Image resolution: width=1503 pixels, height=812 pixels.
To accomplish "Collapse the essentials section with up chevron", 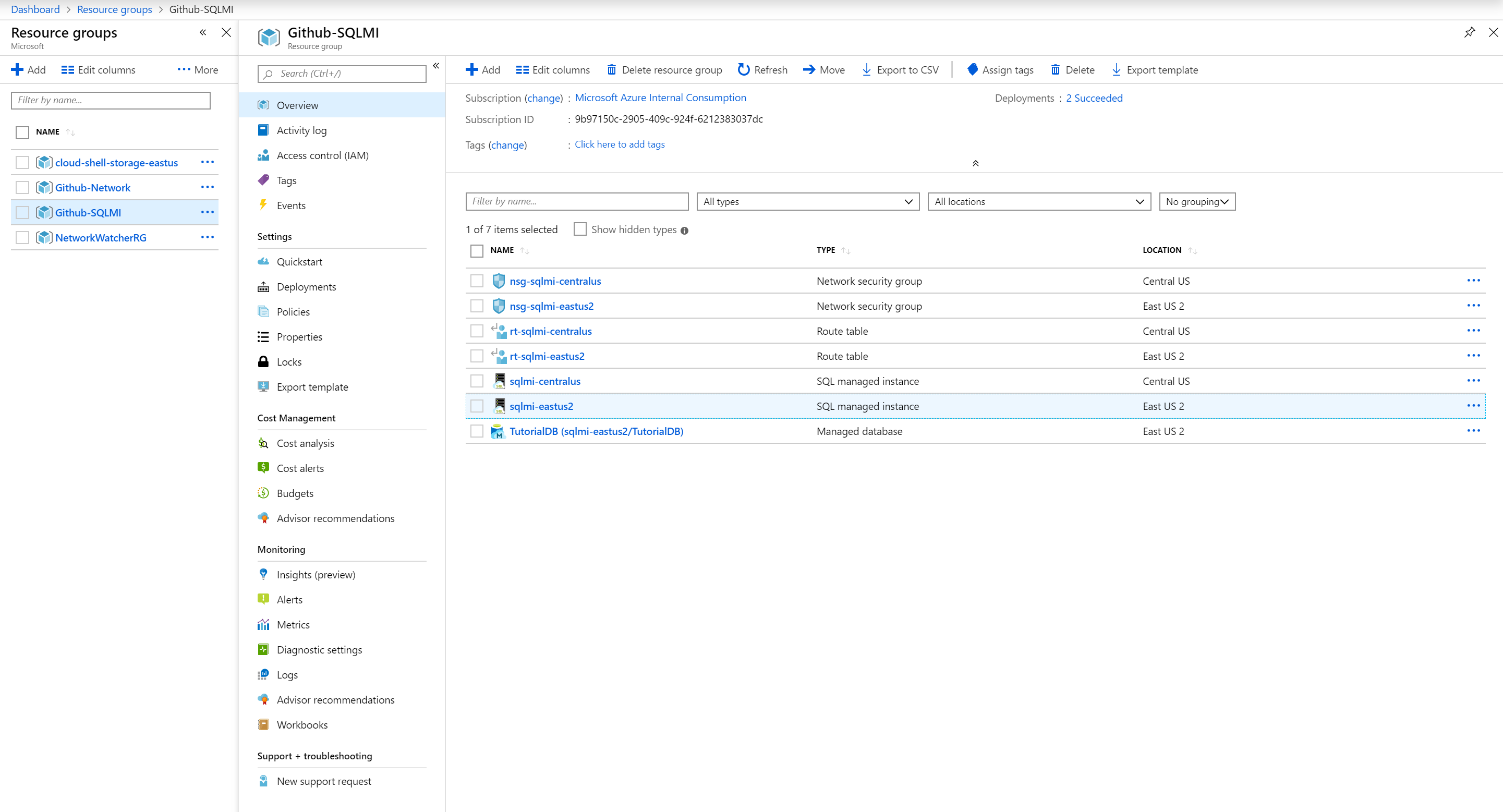I will pos(975,163).
